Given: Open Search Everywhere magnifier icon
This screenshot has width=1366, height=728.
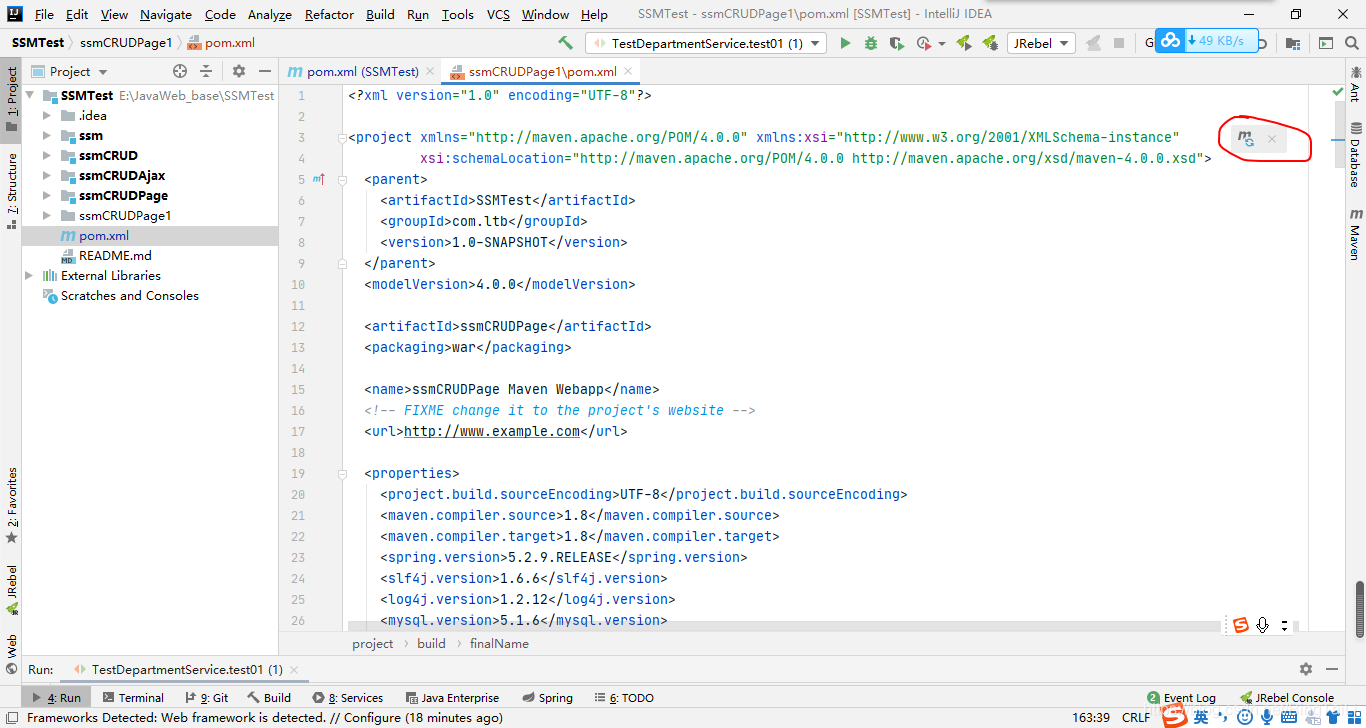Looking at the screenshot, I should coord(1351,43).
